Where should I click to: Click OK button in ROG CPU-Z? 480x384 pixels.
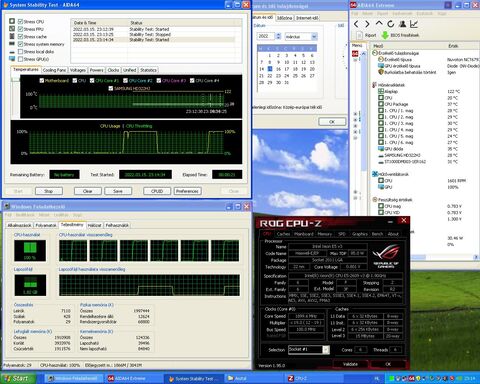point(388,364)
